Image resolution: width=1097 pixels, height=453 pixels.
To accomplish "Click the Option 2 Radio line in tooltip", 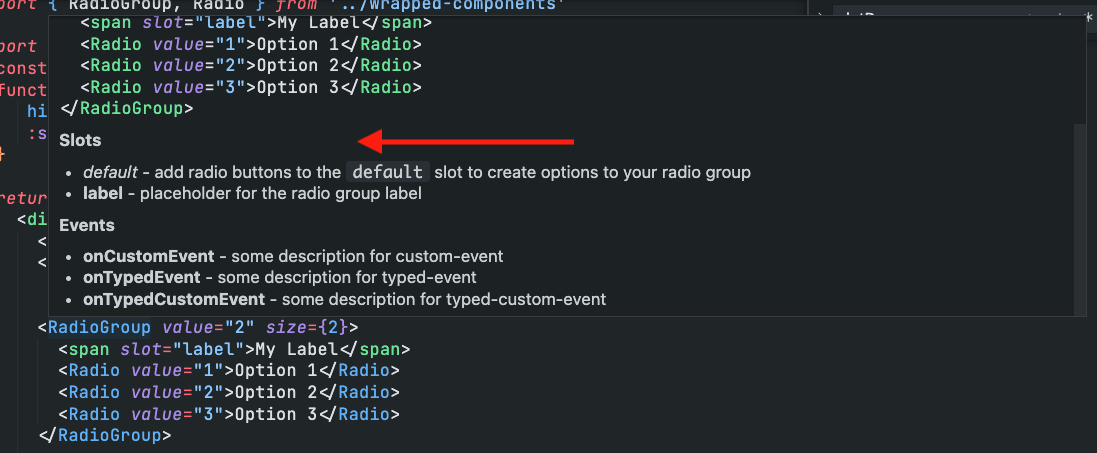I will coord(250,66).
